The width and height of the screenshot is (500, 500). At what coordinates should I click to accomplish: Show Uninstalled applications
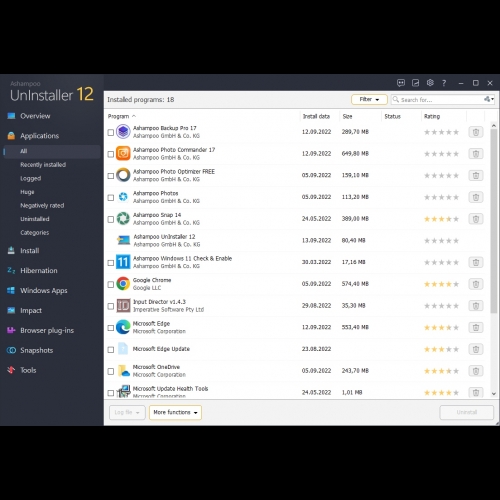(35, 219)
